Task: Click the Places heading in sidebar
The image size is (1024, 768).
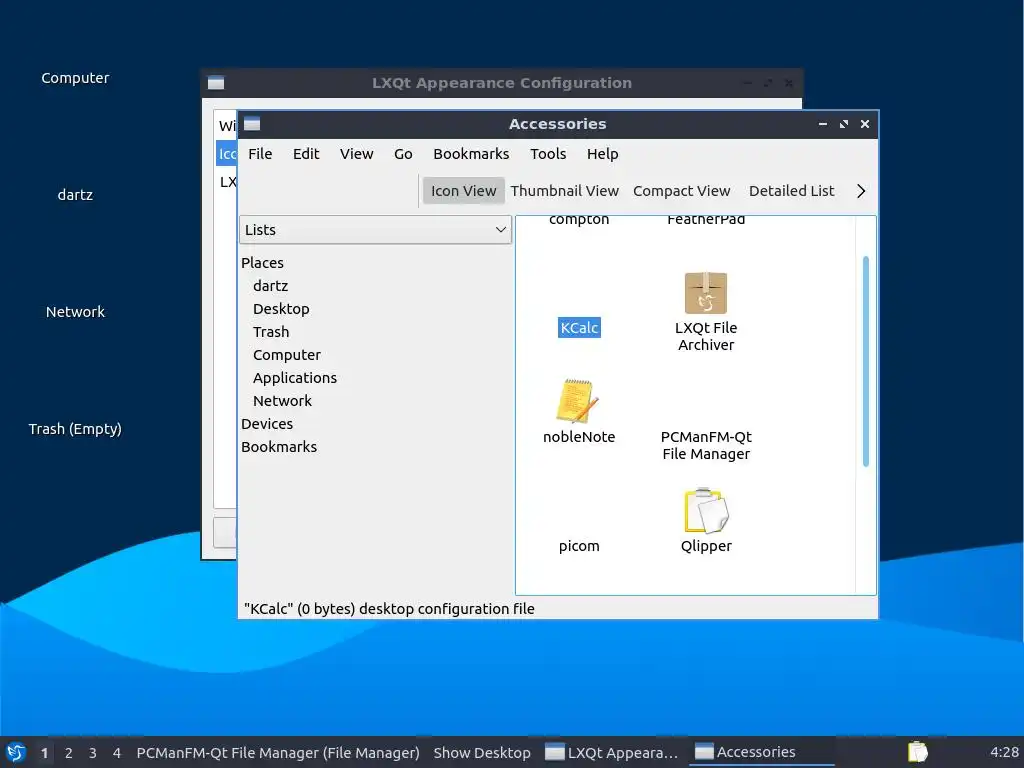Action: pyautogui.click(x=262, y=263)
